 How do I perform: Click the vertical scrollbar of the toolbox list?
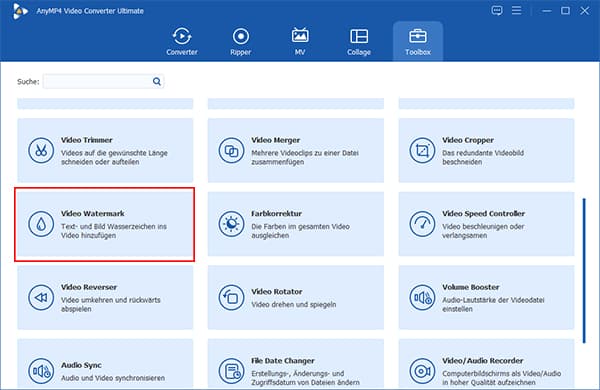[584, 271]
